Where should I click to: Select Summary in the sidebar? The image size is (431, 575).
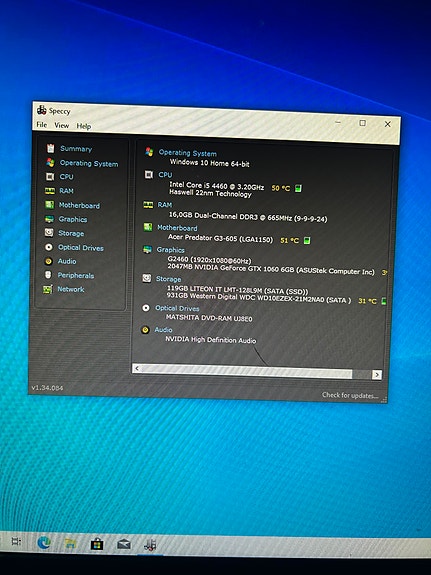(76, 149)
